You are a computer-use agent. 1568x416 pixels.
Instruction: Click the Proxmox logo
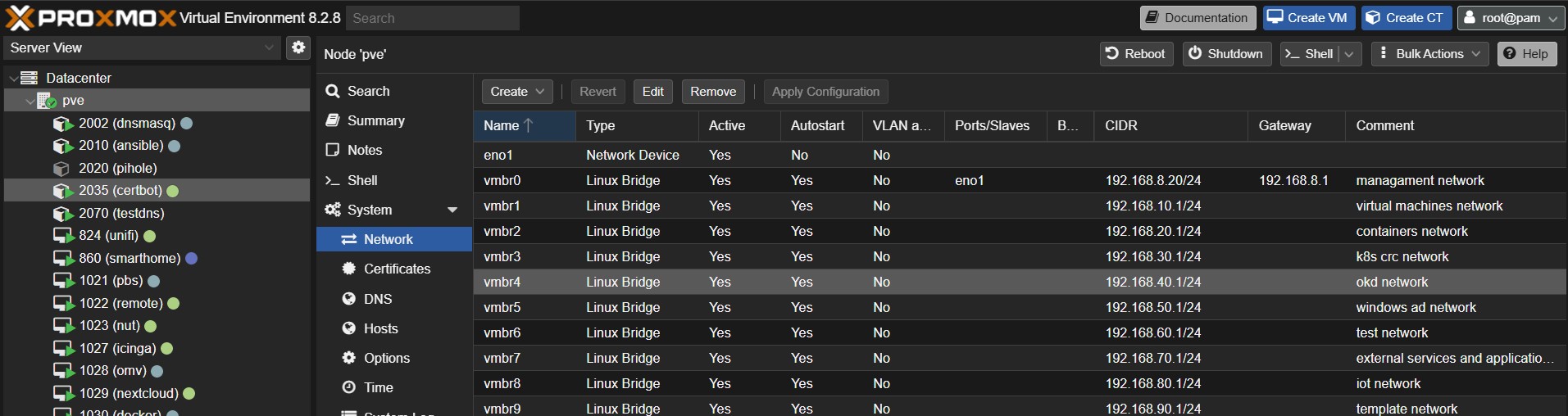(90, 18)
